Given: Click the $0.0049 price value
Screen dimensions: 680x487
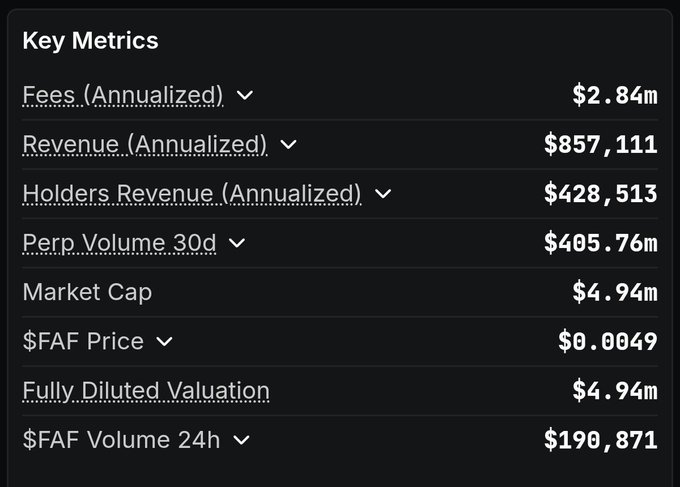Looking at the screenshot, I should (x=607, y=341).
